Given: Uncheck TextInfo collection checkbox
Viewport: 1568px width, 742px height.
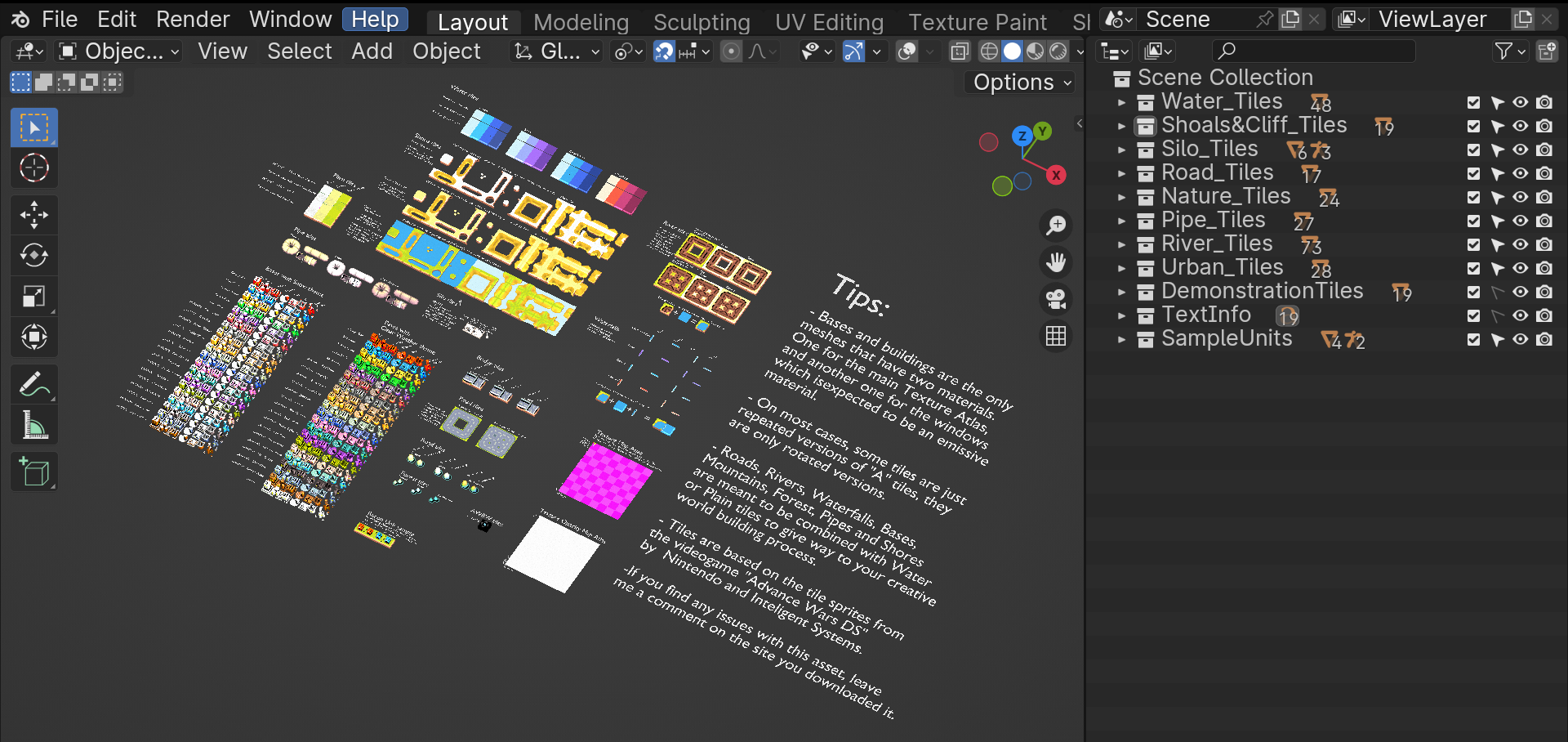Looking at the screenshot, I should point(1473,315).
